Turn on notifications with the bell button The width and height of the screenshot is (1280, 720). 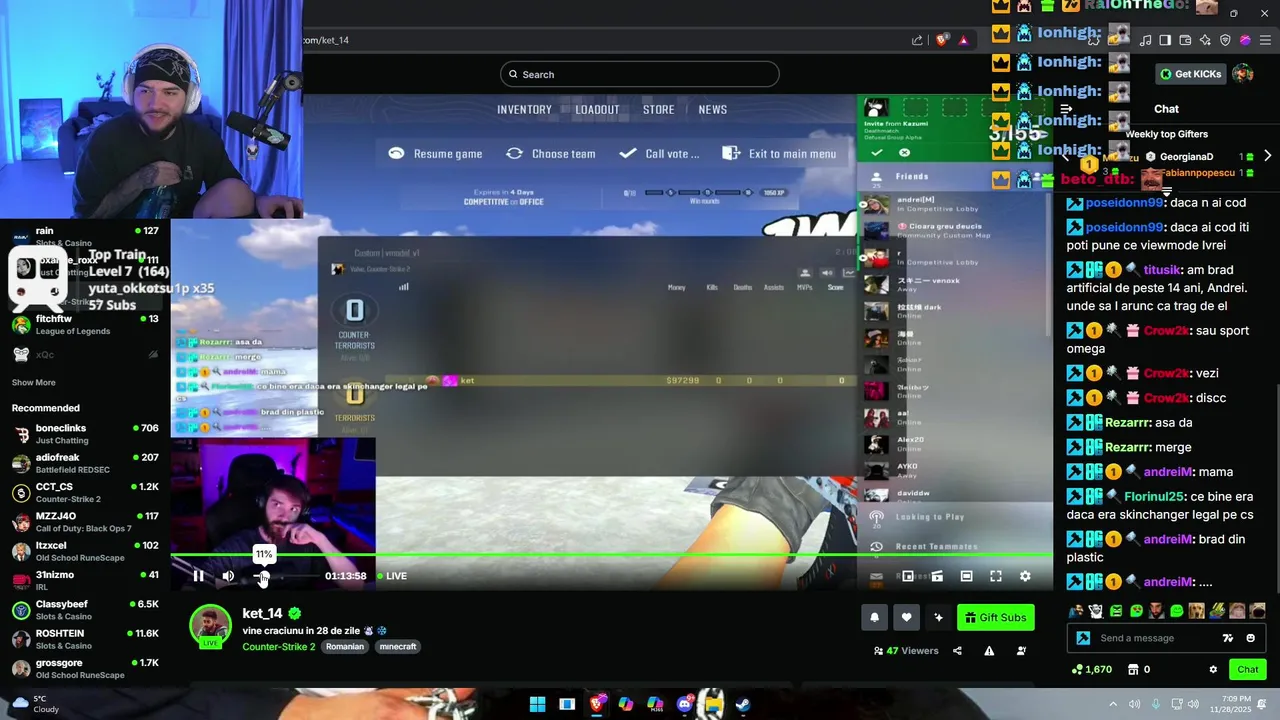click(x=875, y=617)
